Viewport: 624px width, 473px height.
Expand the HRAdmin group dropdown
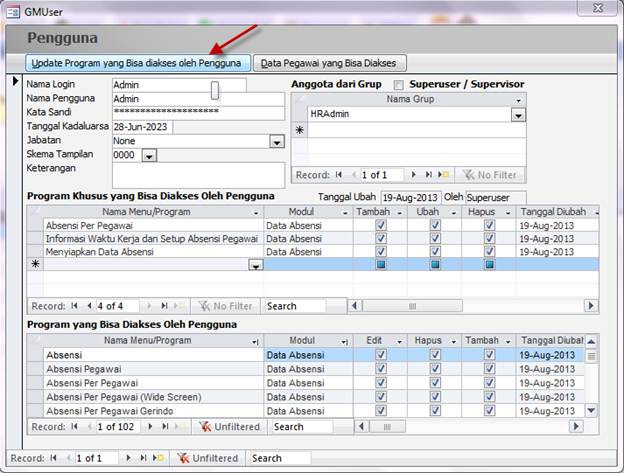click(x=518, y=115)
